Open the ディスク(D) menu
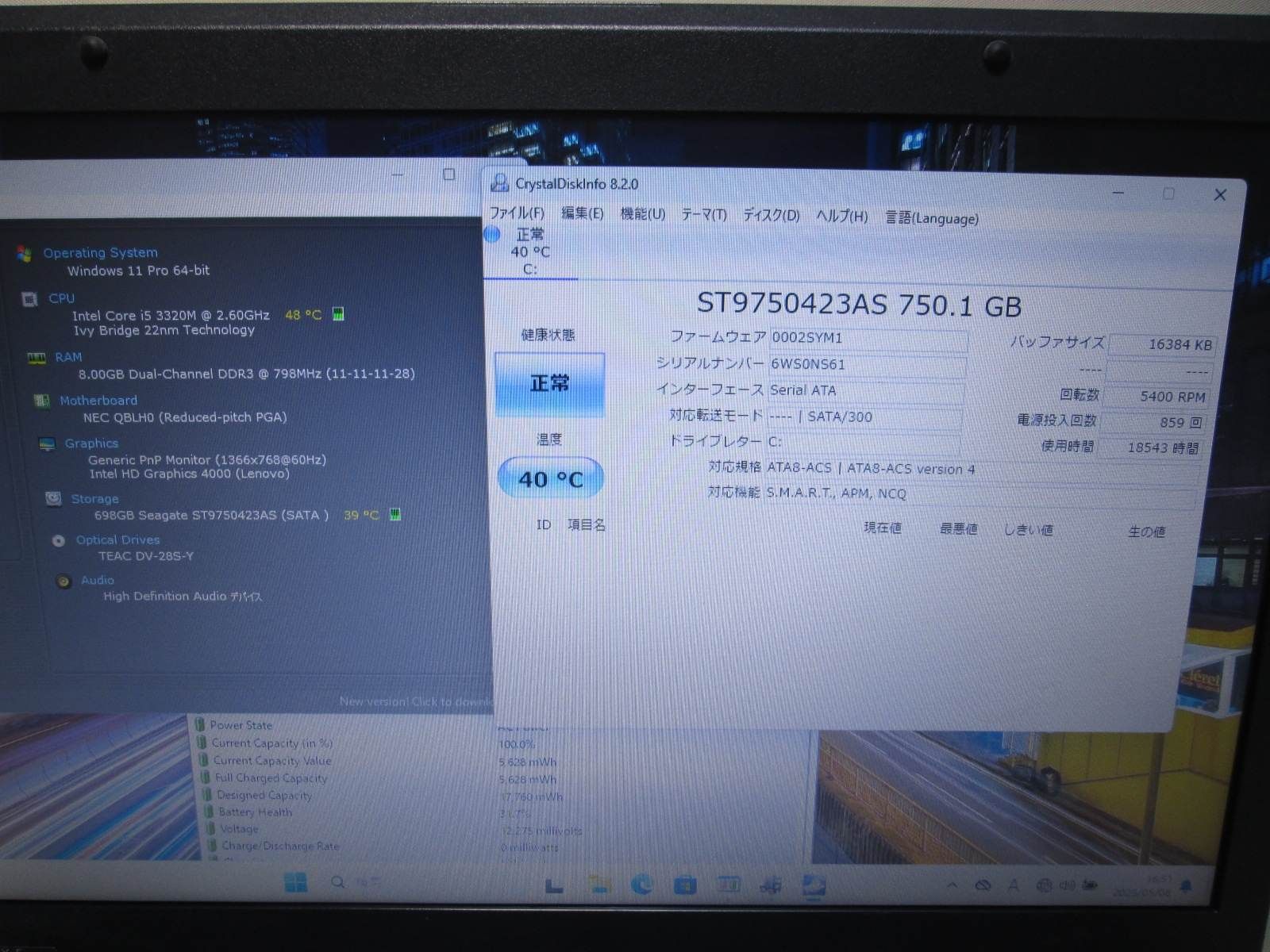 pos(771,216)
